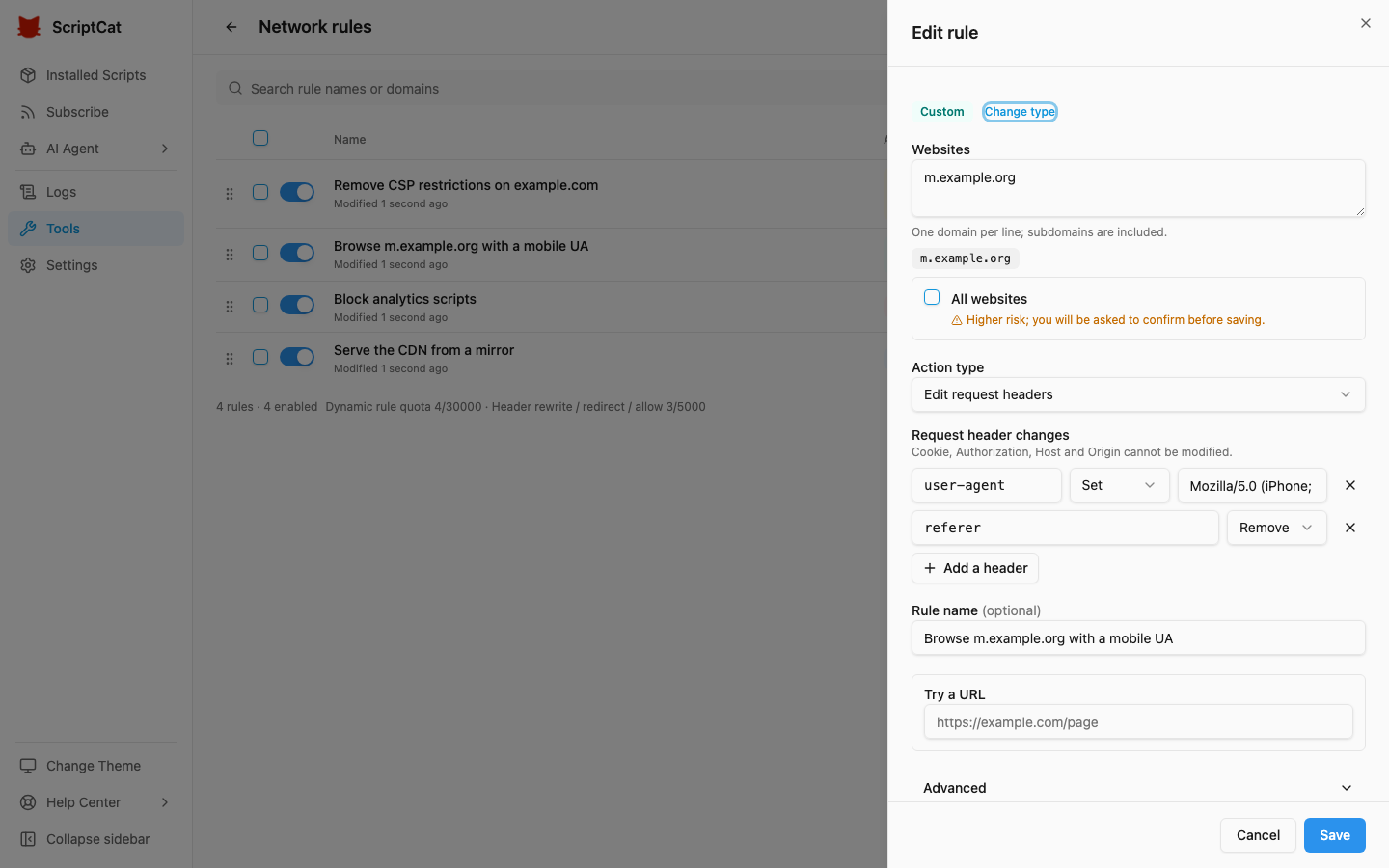Click the ScriptCat logo icon
This screenshot has width=1389, height=868.
click(29, 27)
